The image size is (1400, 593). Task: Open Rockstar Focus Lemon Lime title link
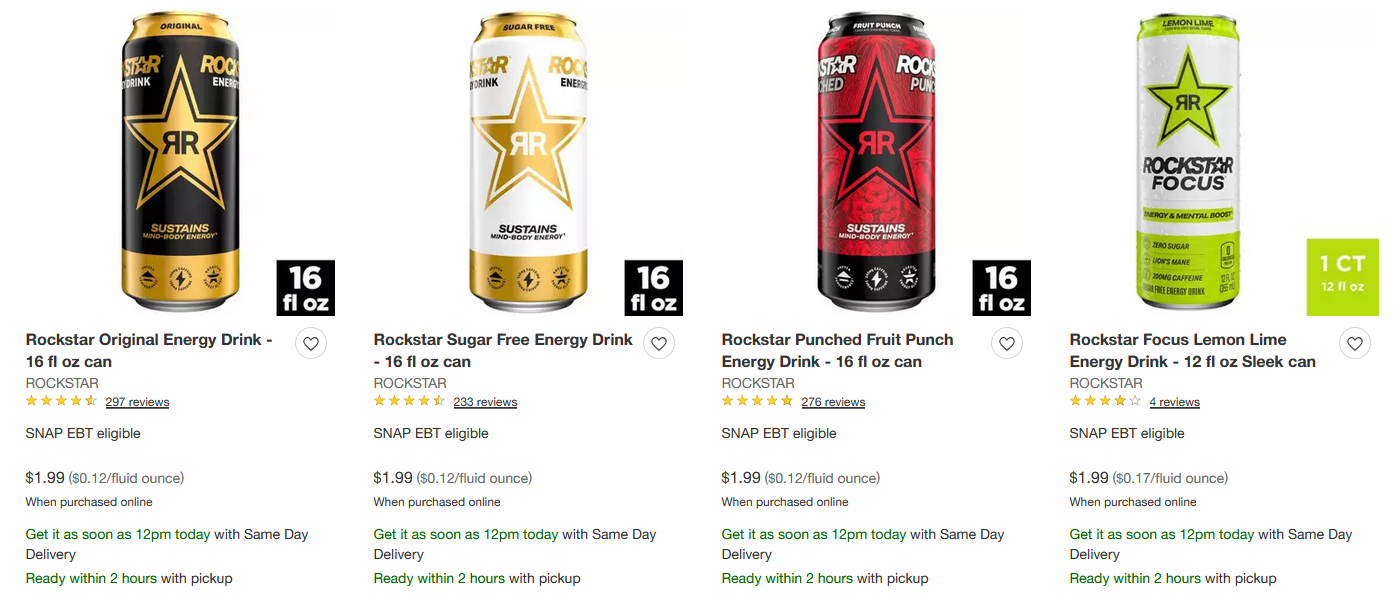click(1192, 350)
